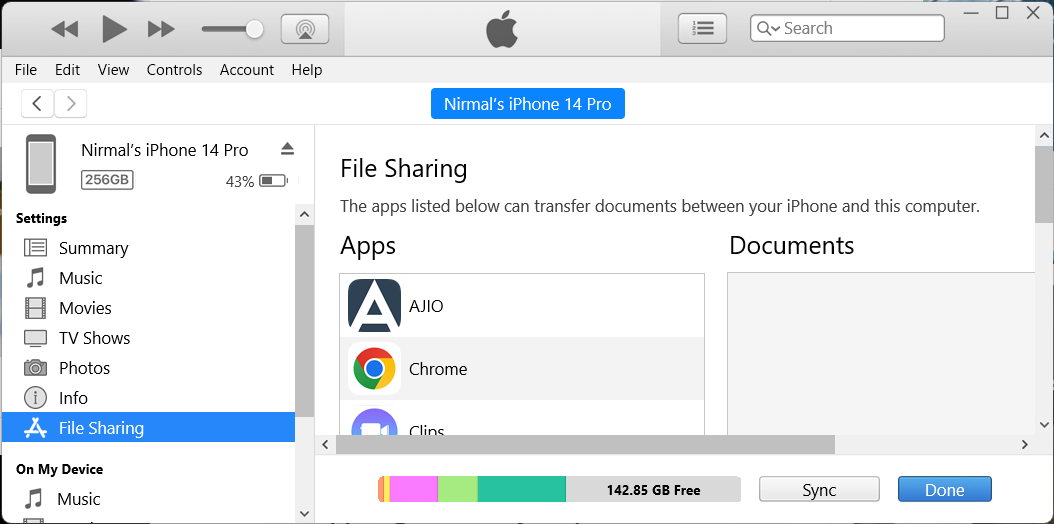Click the File Sharing app-store icon
The image size is (1054, 524).
point(36,427)
